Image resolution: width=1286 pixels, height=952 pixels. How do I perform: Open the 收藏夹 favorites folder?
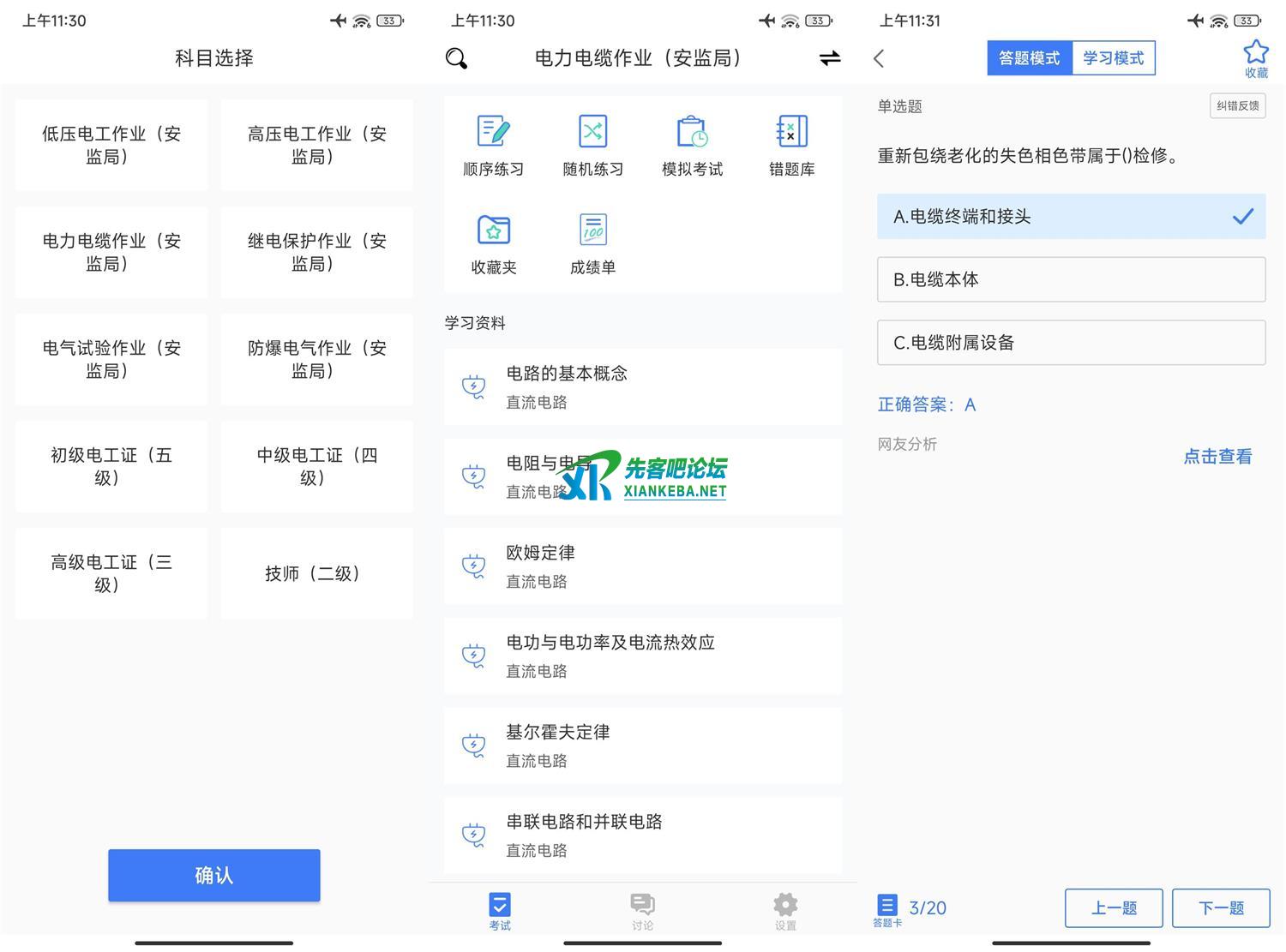tap(493, 244)
